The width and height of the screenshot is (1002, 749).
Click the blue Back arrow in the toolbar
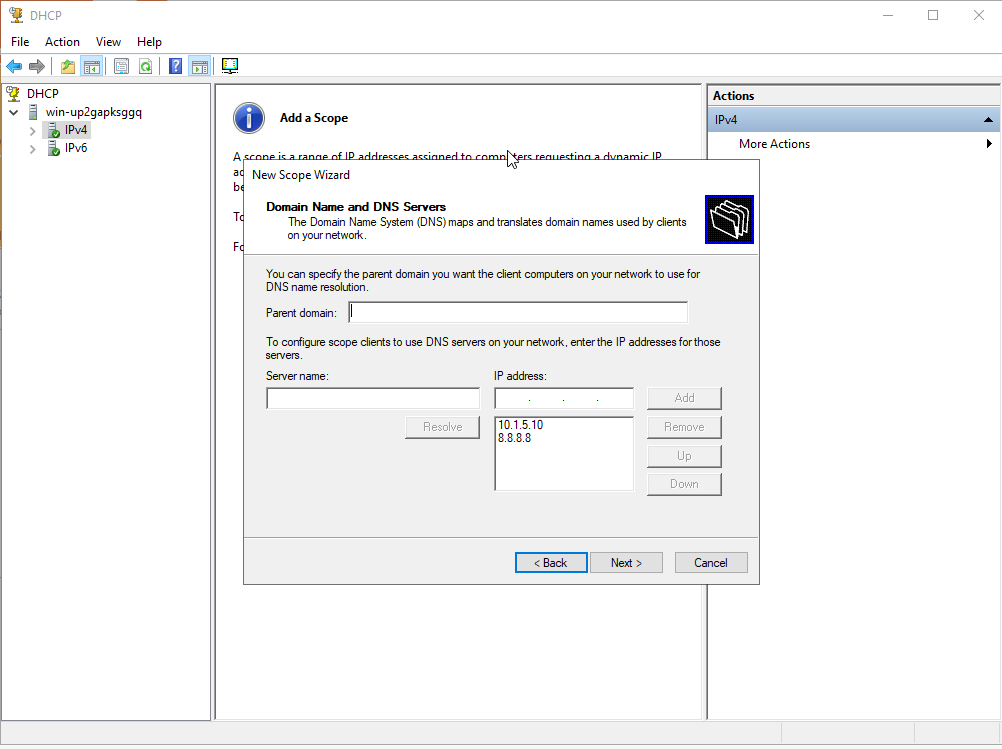(14, 67)
